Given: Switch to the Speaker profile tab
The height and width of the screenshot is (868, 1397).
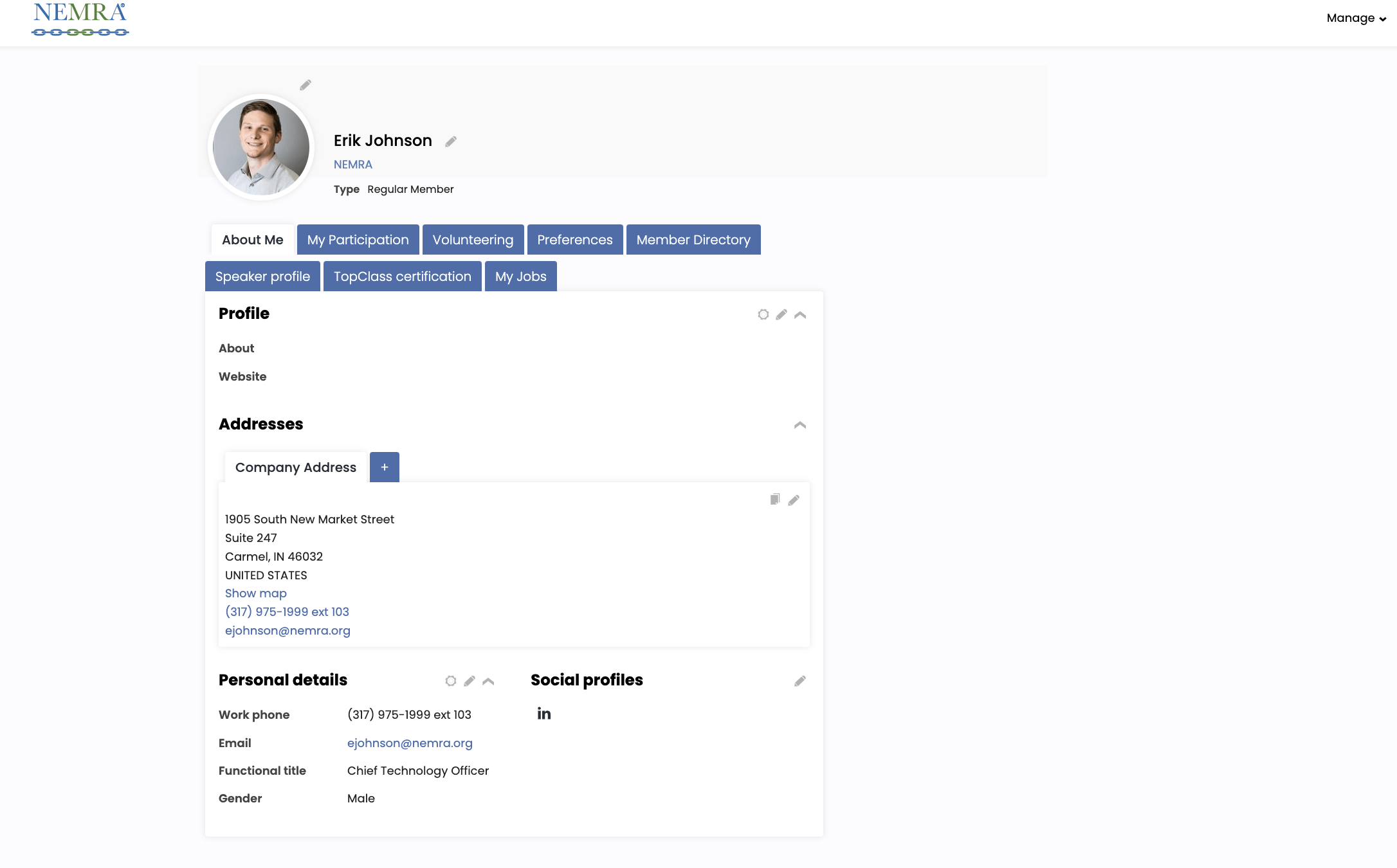Looking at the screenshot, I should [262, 276].
